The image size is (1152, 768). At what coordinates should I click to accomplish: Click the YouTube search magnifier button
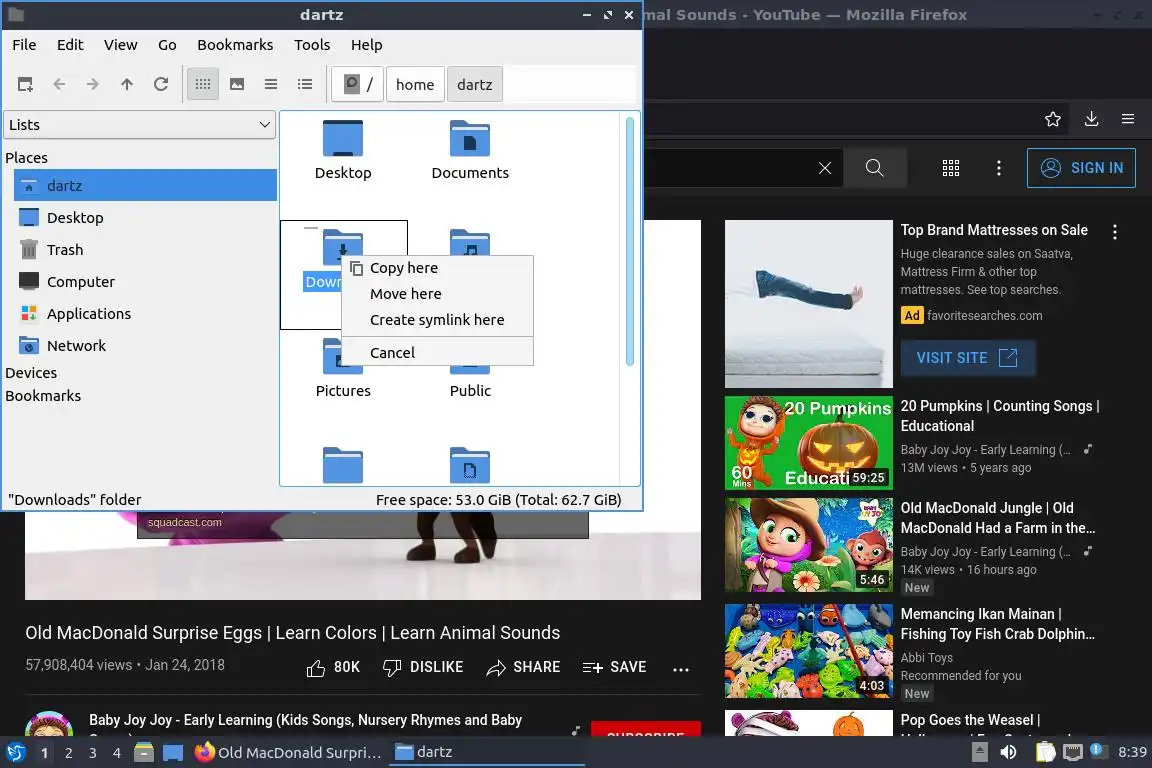click(874, 168)
